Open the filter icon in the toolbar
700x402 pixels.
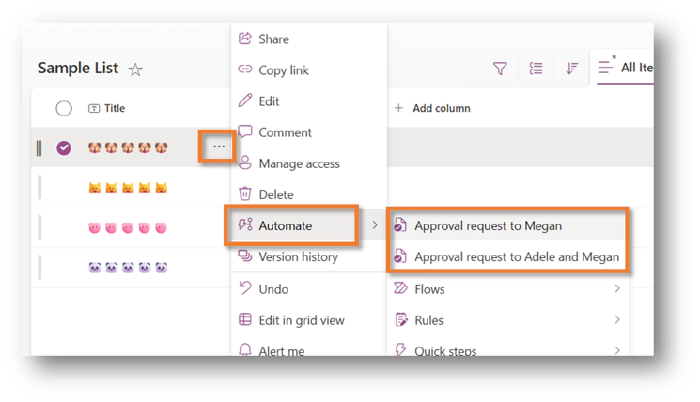tap(499, 68)
